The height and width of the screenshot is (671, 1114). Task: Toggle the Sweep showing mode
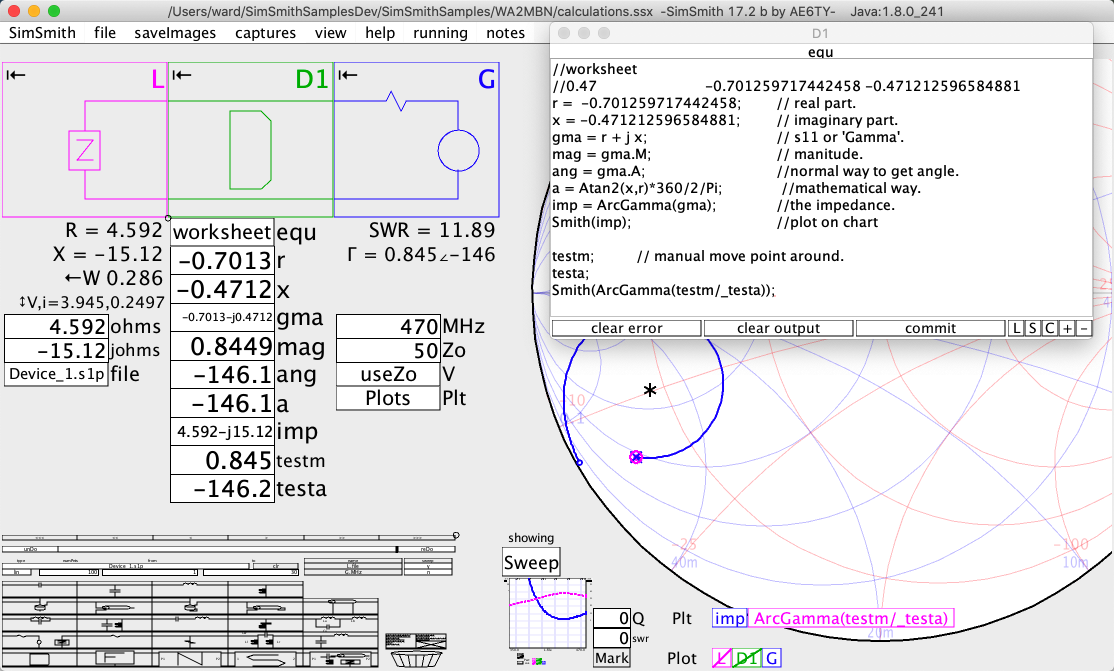(531, 563)
